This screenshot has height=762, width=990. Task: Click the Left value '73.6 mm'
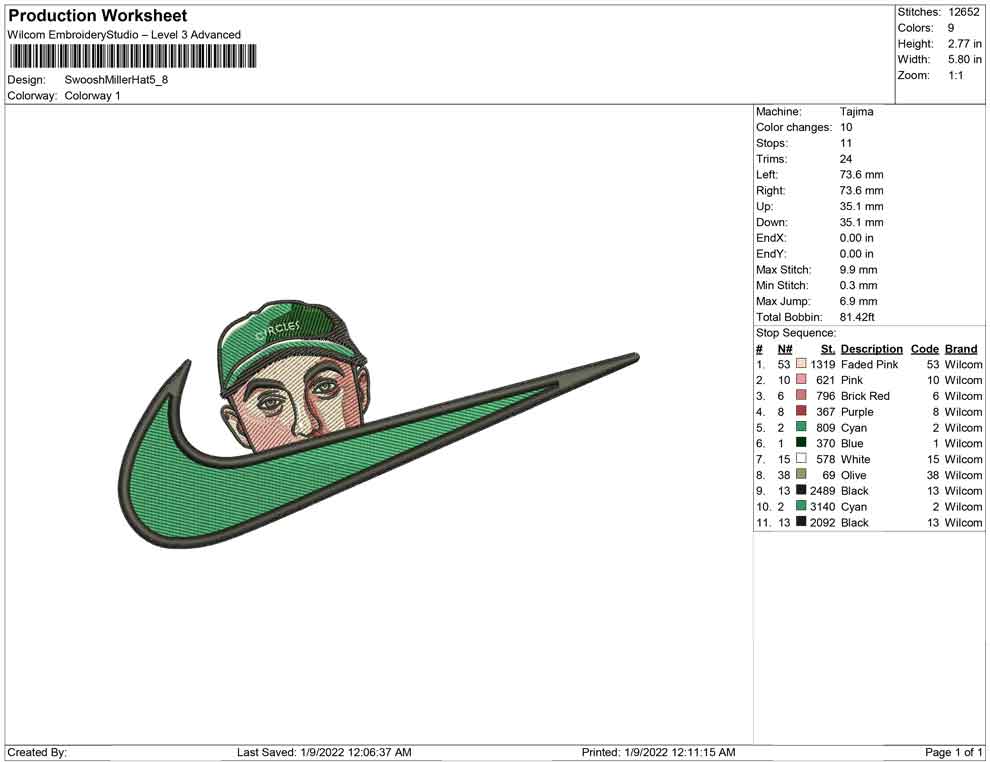click(x=861, y=175)
